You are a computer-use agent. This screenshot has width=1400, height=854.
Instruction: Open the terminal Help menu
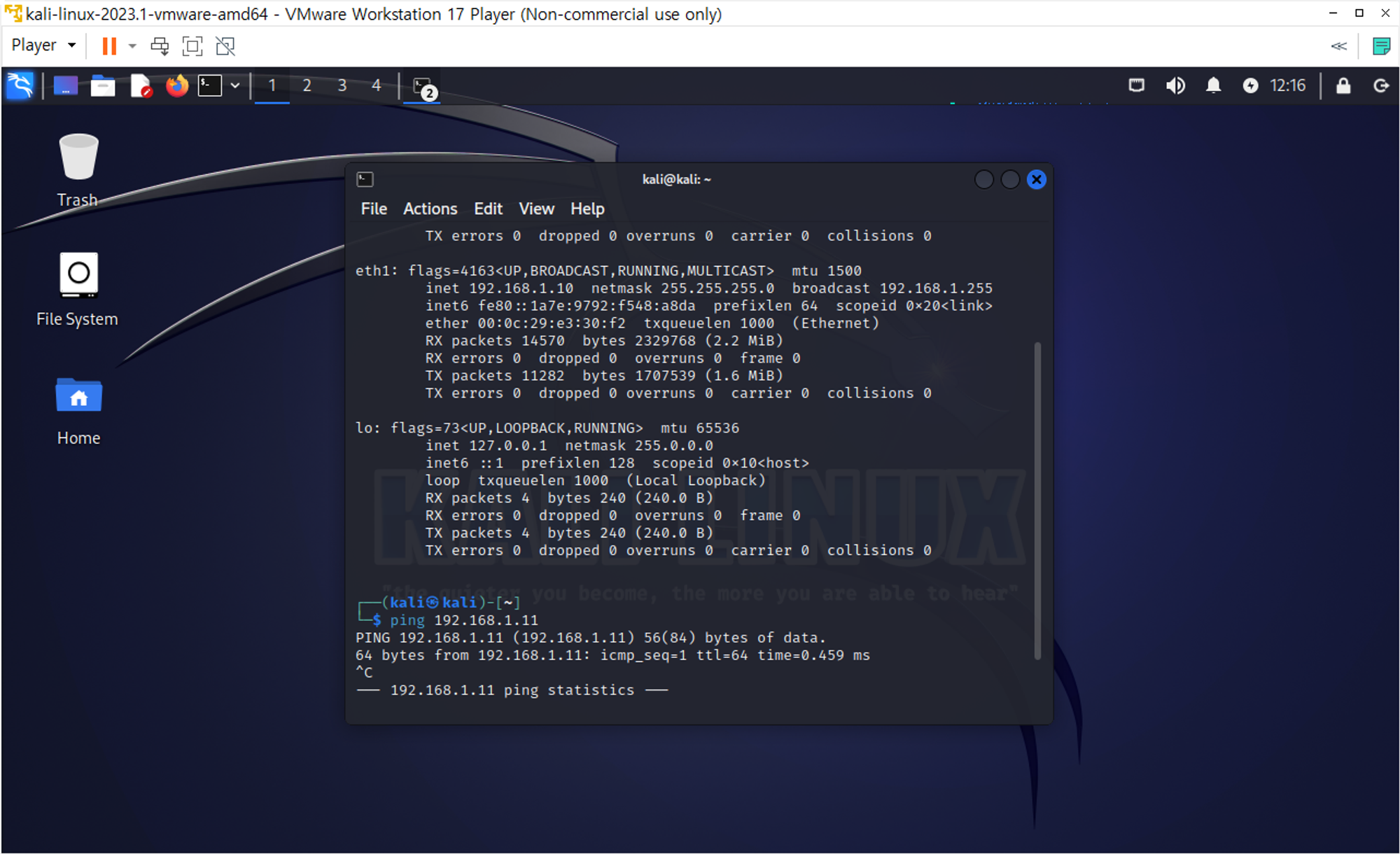click(x=587, y=209)
